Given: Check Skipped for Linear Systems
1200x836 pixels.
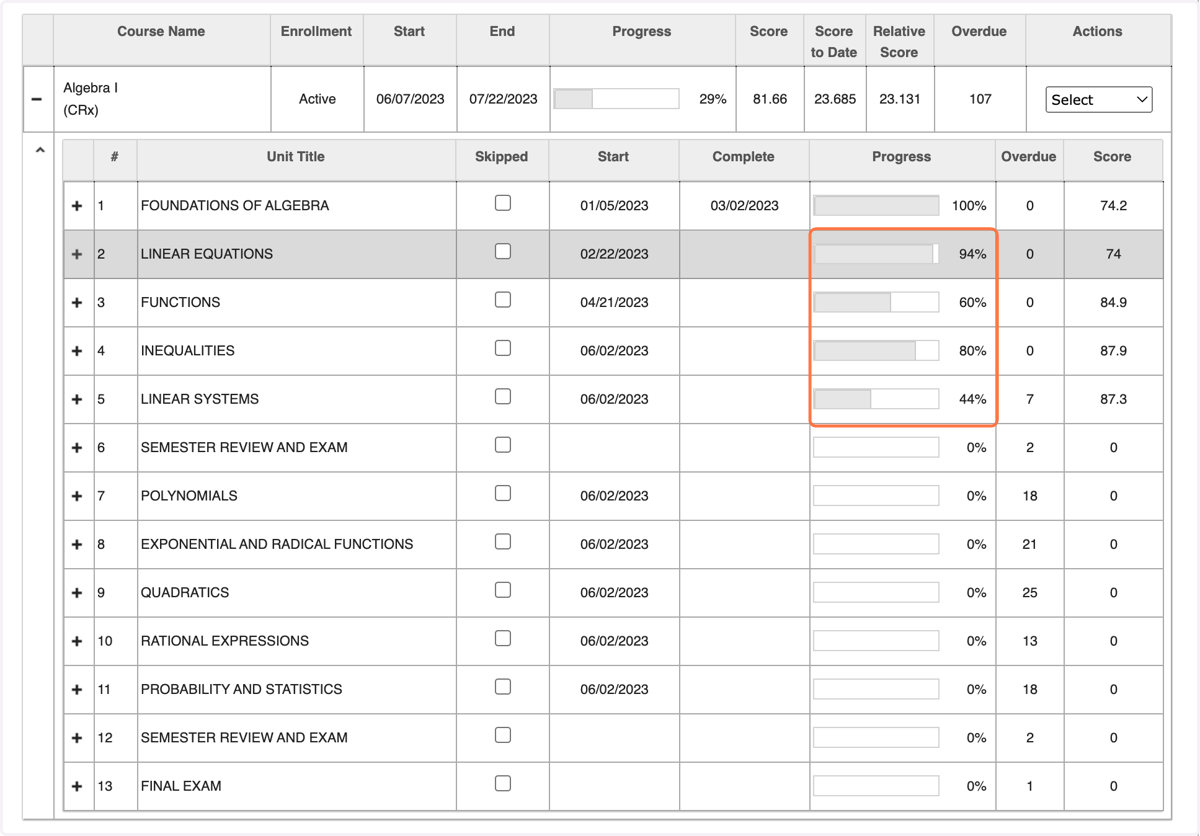Looking at the screenshot, I should [x=503, y=397].
